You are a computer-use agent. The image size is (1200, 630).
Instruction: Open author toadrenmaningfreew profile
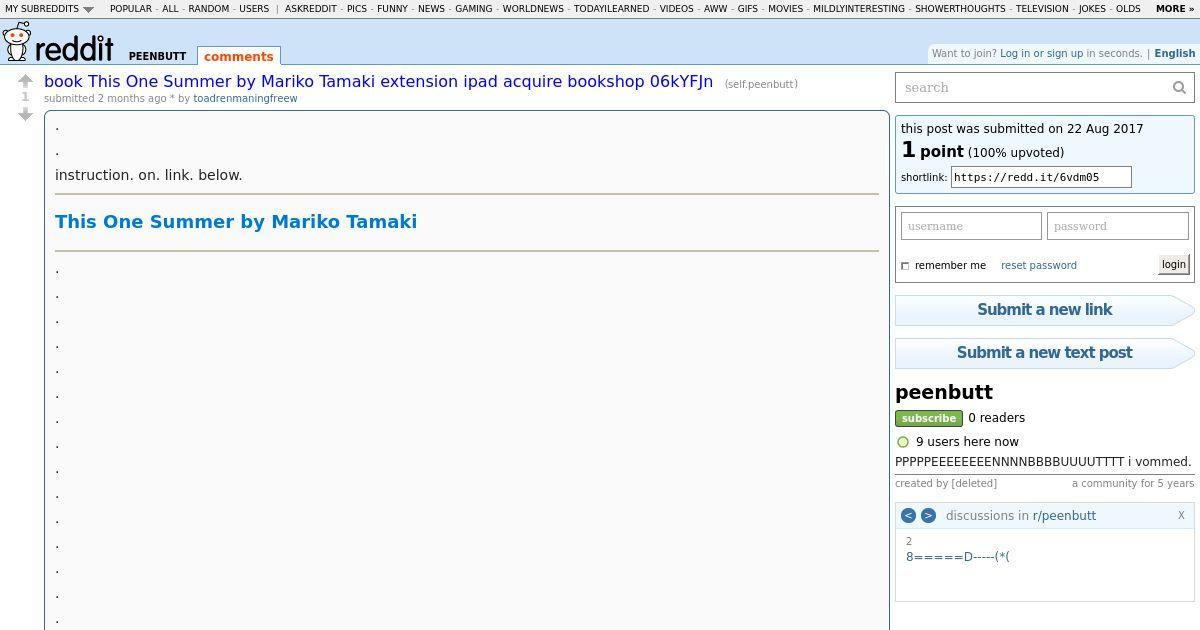245,98
